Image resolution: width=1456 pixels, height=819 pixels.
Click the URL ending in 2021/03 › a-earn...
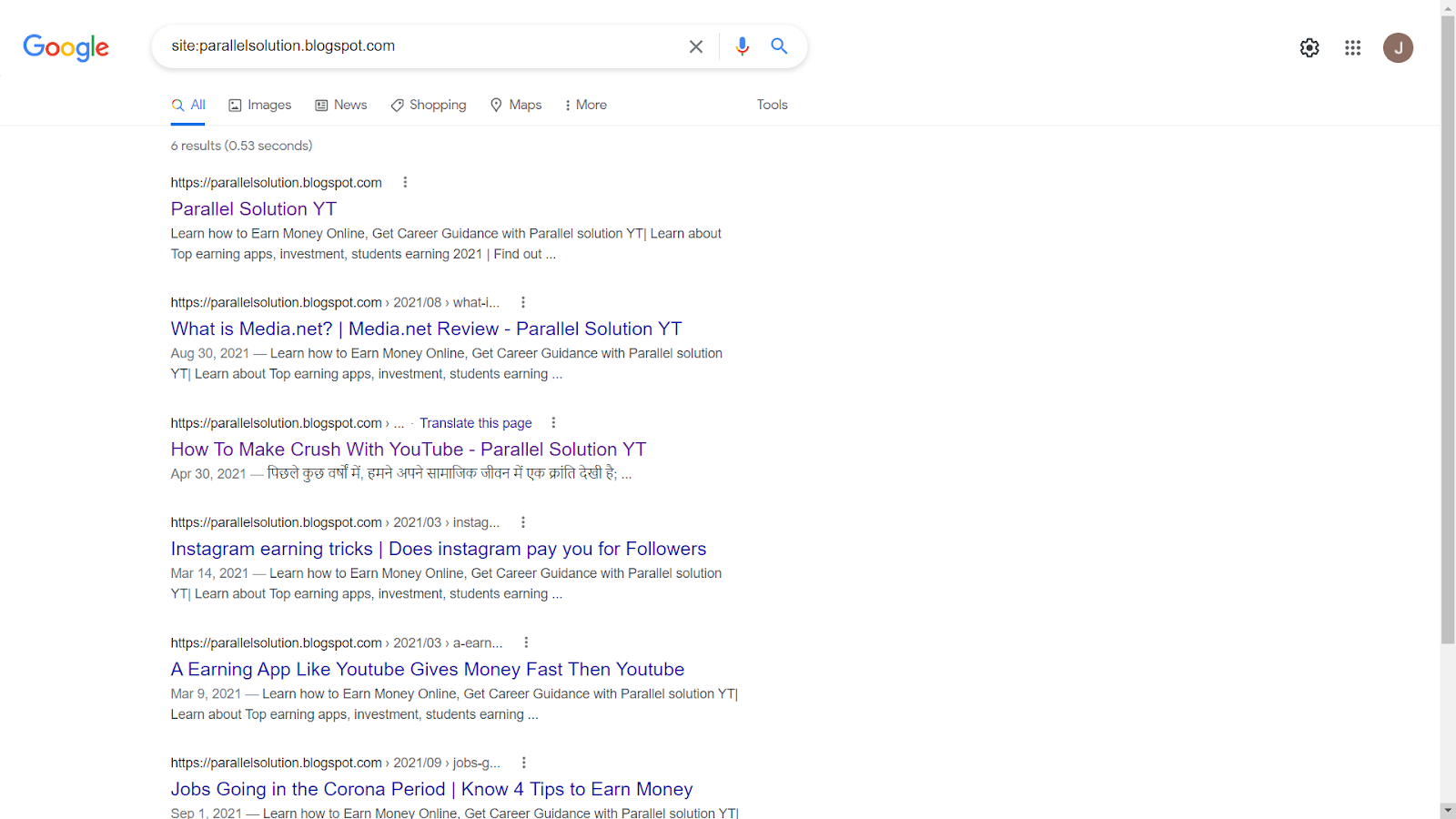coord(337,642)
